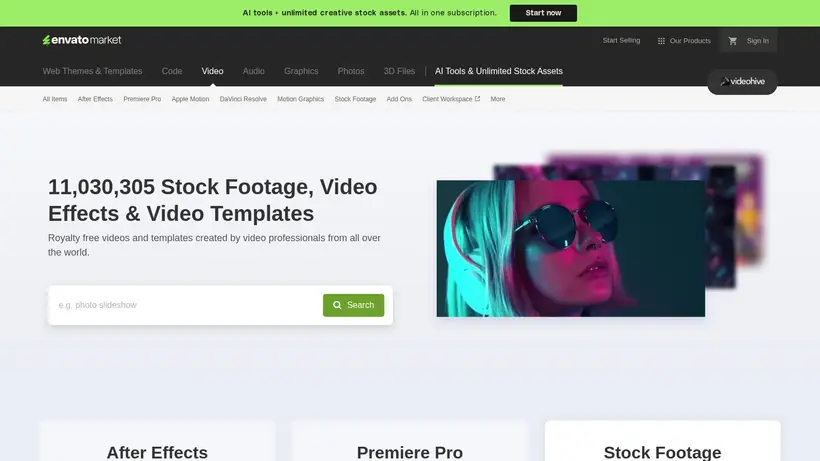Screen dimensions: 820x461
Task: Click the Start now button
Action: click(543, 13)
